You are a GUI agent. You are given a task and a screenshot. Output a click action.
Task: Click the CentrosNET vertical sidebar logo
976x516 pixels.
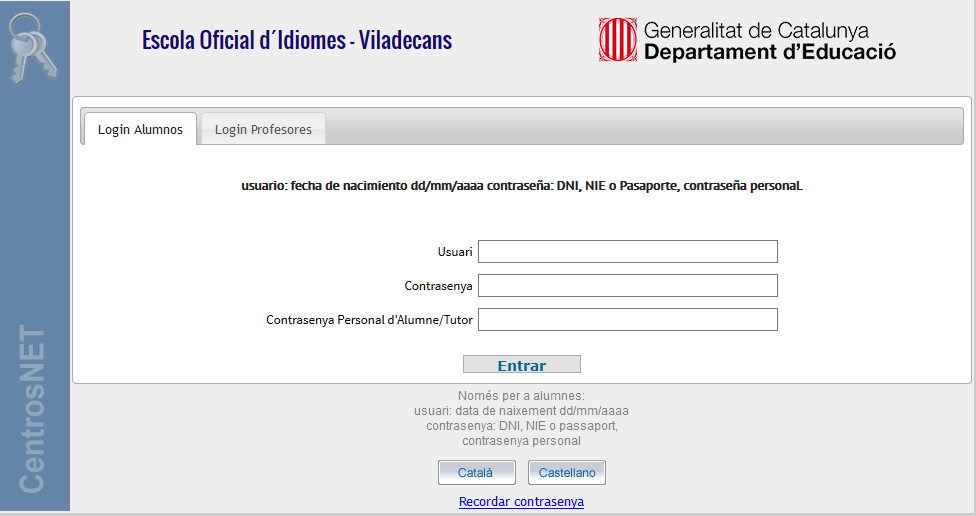[31, 409]
